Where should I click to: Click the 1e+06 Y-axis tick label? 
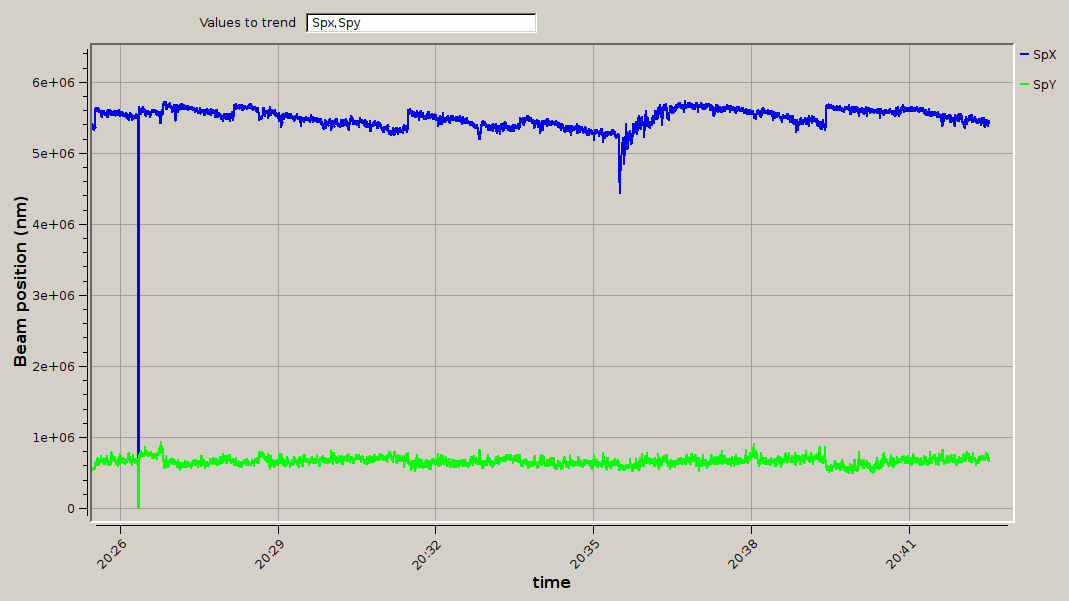(x=55, y=438)
